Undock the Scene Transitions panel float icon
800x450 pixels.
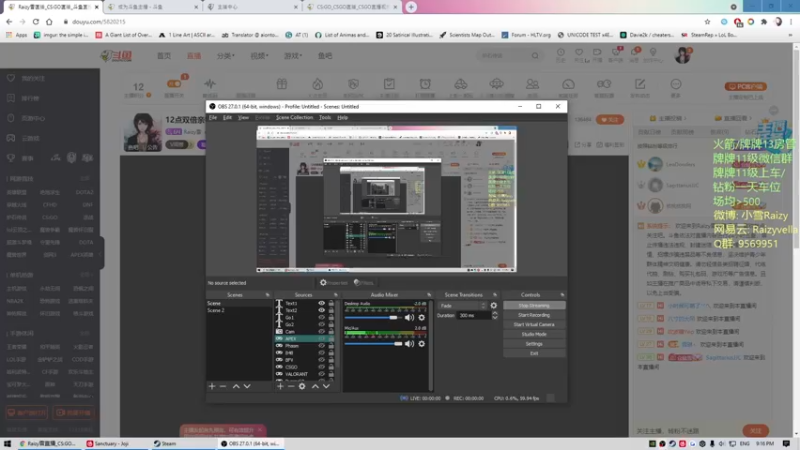(x=494, y=295)
